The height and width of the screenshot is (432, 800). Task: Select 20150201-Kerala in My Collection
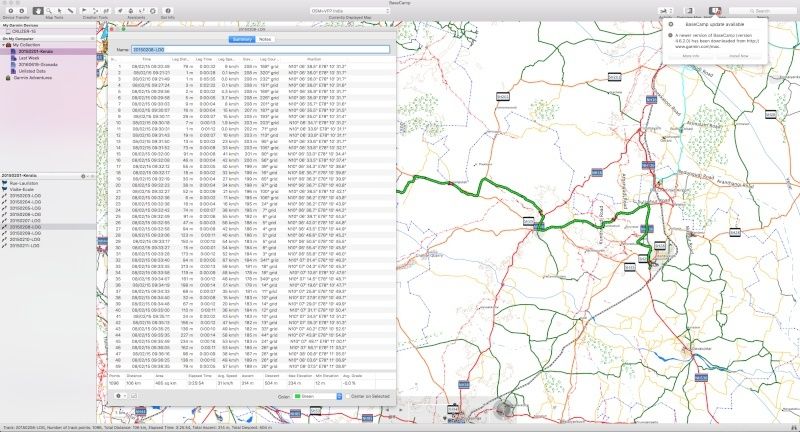tap(36, 52)
